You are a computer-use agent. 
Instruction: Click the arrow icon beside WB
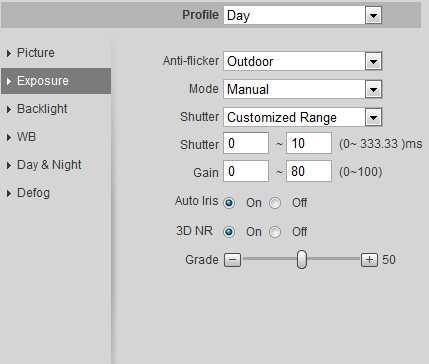coord(9,137)
